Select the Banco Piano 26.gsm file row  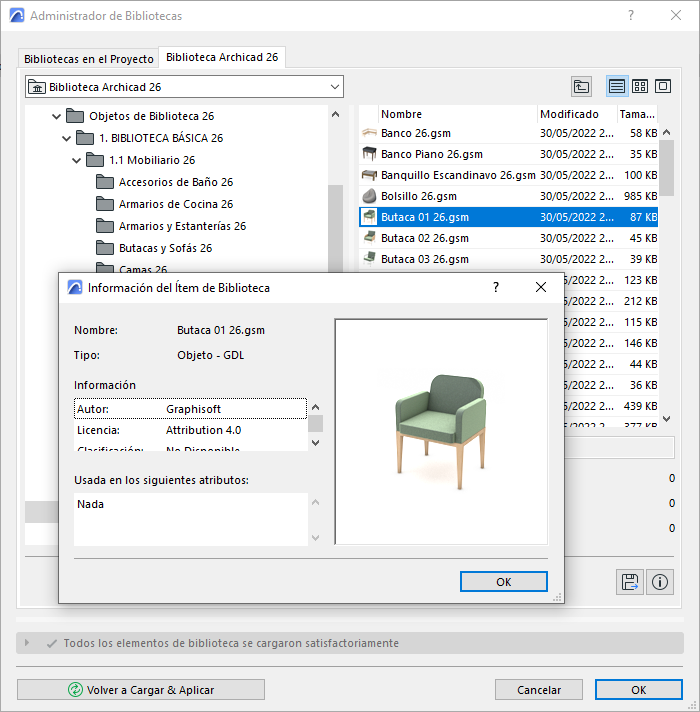coord(508,154)
